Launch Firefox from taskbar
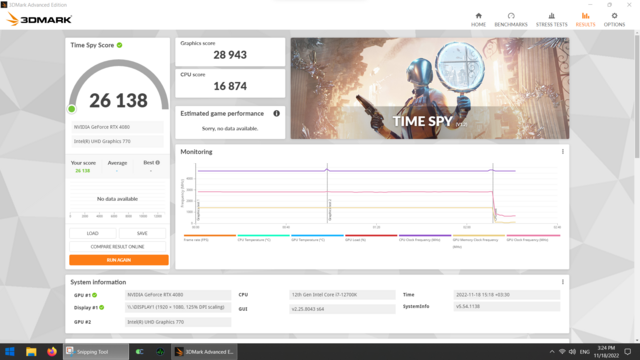Screen dimensions: 640x360 pos(52,351)
